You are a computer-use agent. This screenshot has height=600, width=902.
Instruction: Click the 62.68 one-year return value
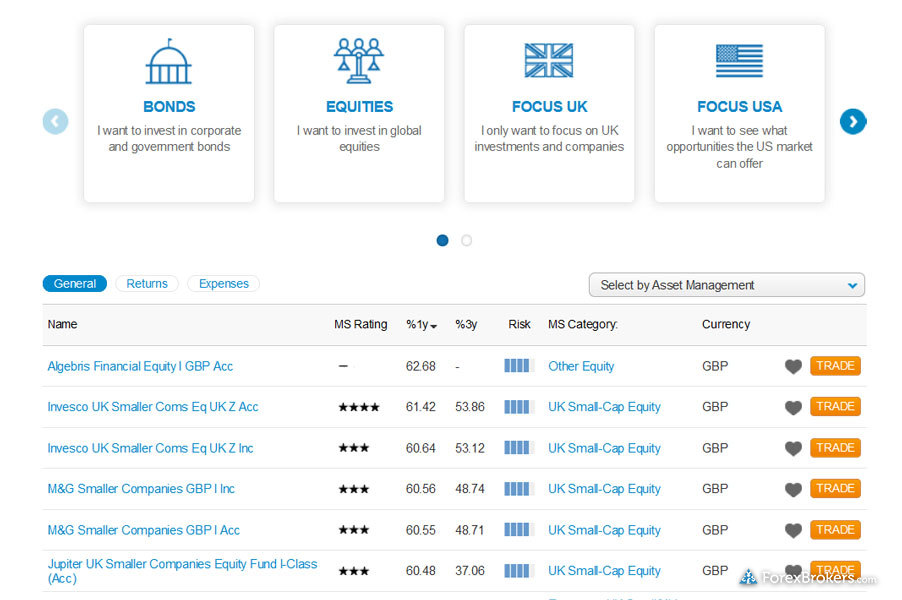point(421,366)
